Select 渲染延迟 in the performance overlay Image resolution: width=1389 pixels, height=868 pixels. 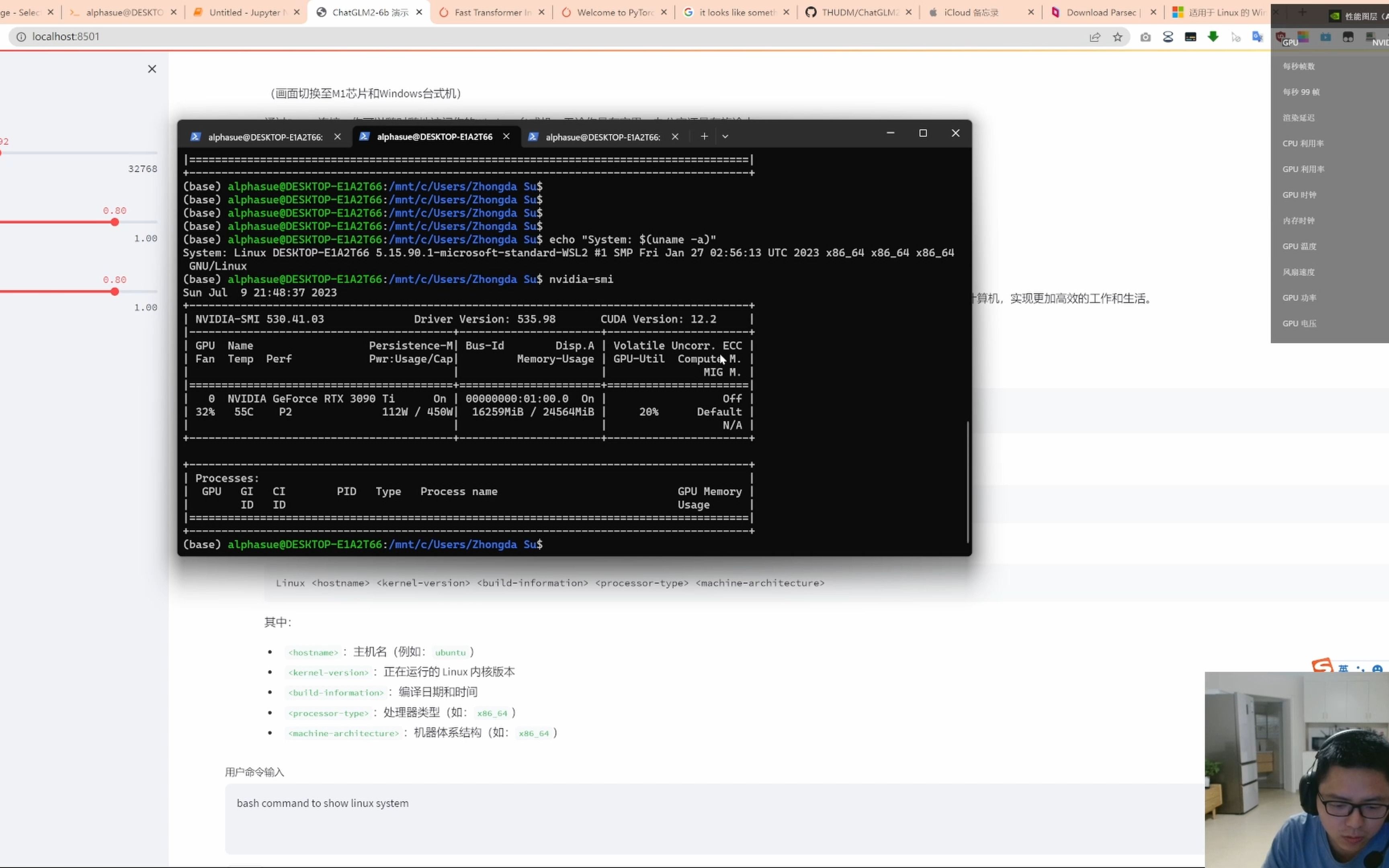[x=1299, y=118]
